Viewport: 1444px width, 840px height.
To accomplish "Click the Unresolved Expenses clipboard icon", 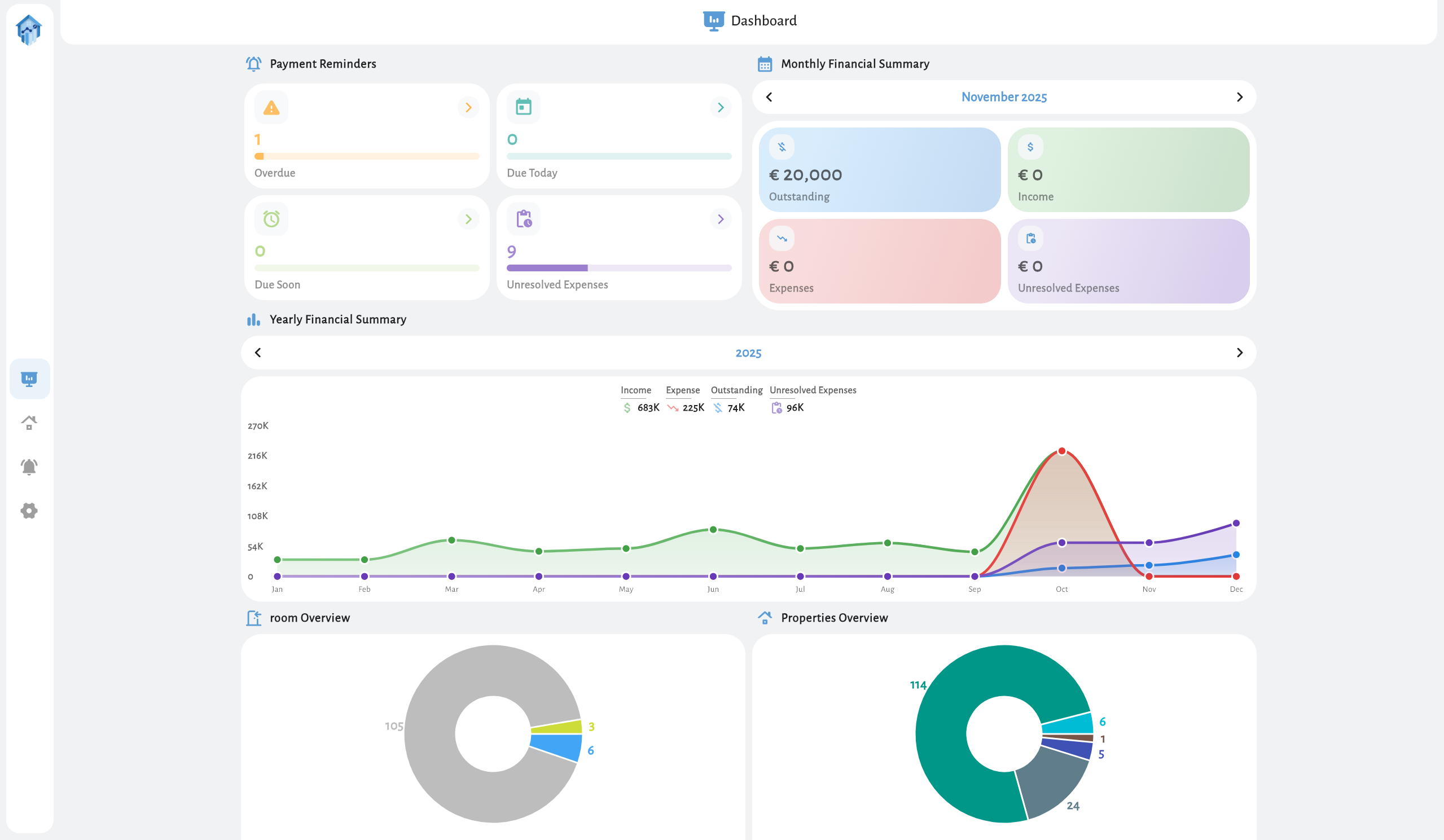I will click(x=523, y=218).
